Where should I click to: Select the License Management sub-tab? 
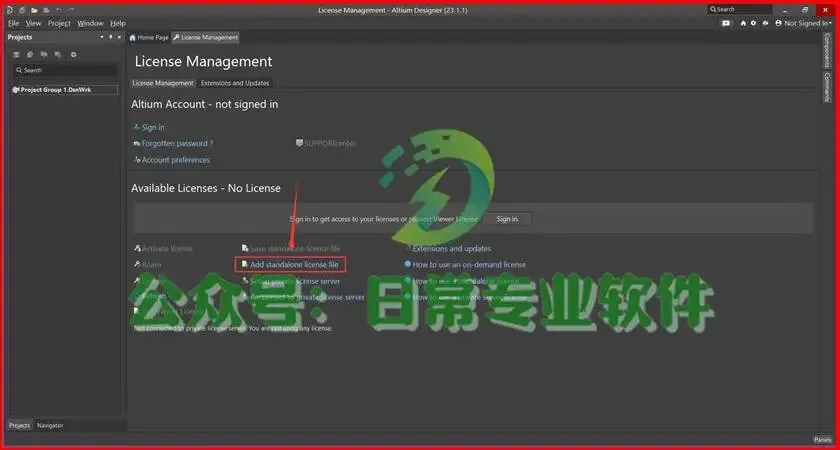(163, 83)
